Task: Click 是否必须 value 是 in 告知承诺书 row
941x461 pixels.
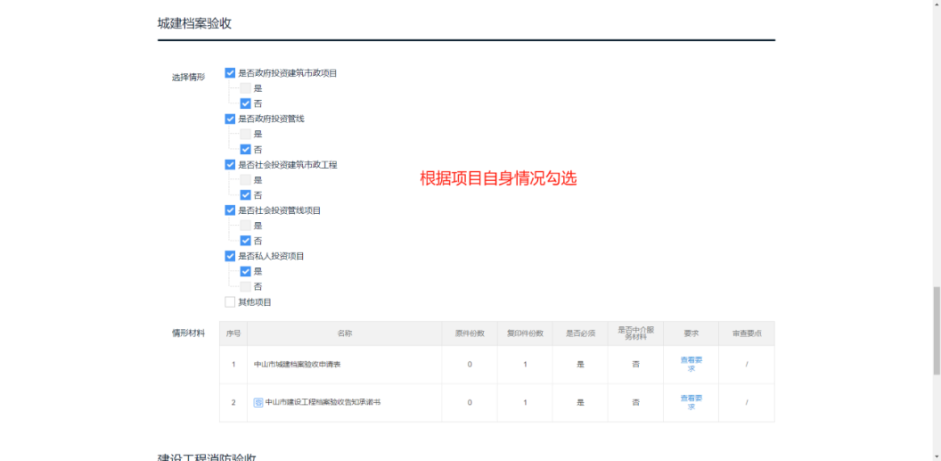Action: (580, 402)
